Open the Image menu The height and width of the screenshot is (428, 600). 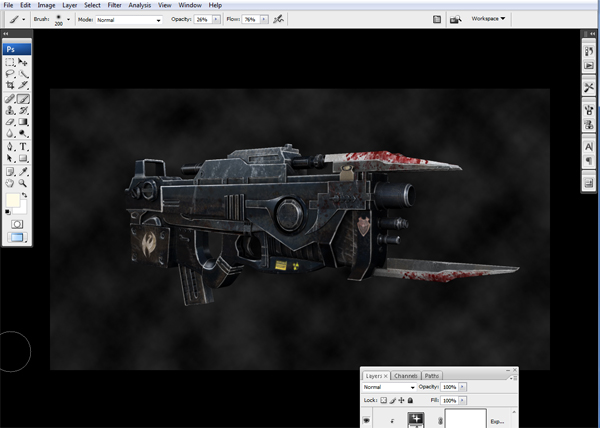tap(46, 5)
